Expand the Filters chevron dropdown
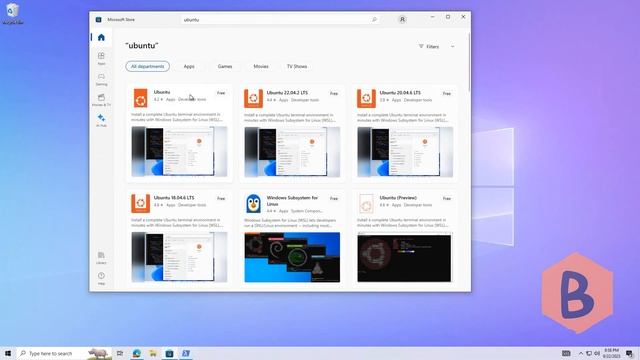Image resolution: width=640 pixels, height=360 pixels. [452, 47]
